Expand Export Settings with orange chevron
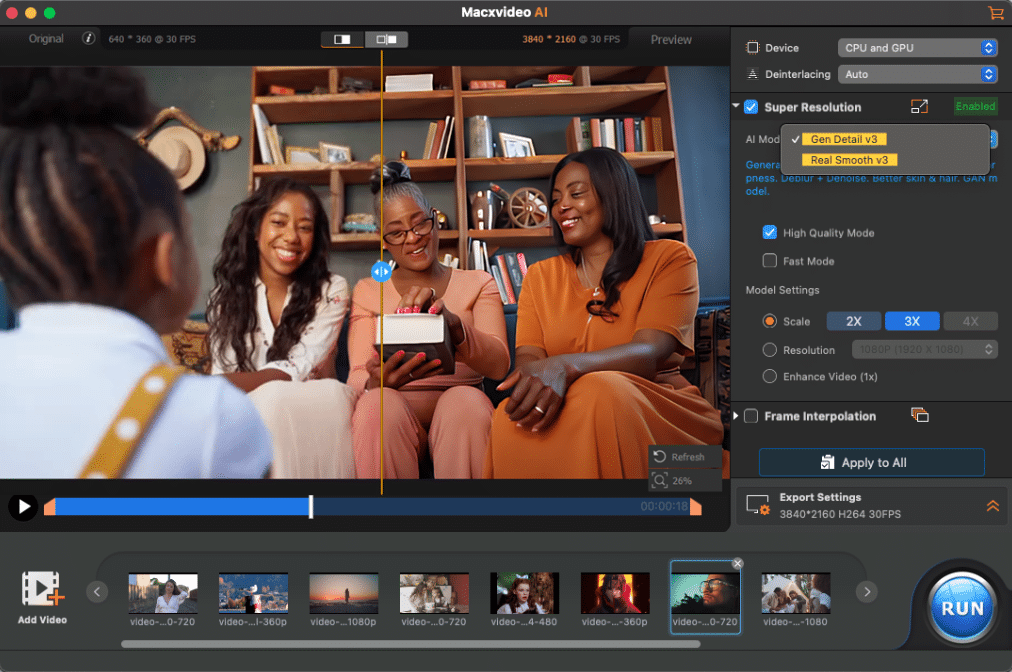Screen dimensions: 1012x672 (x=993, y=506)
